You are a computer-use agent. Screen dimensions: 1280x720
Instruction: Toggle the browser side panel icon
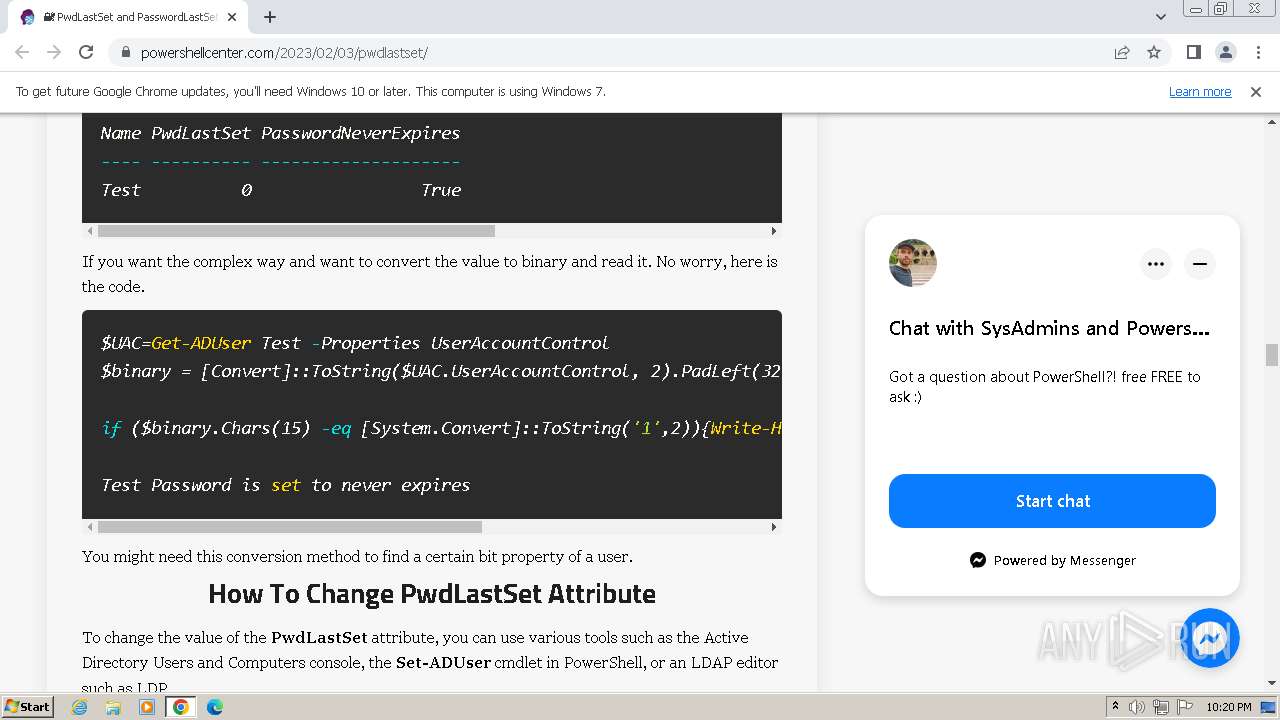tap(1193, 52)
